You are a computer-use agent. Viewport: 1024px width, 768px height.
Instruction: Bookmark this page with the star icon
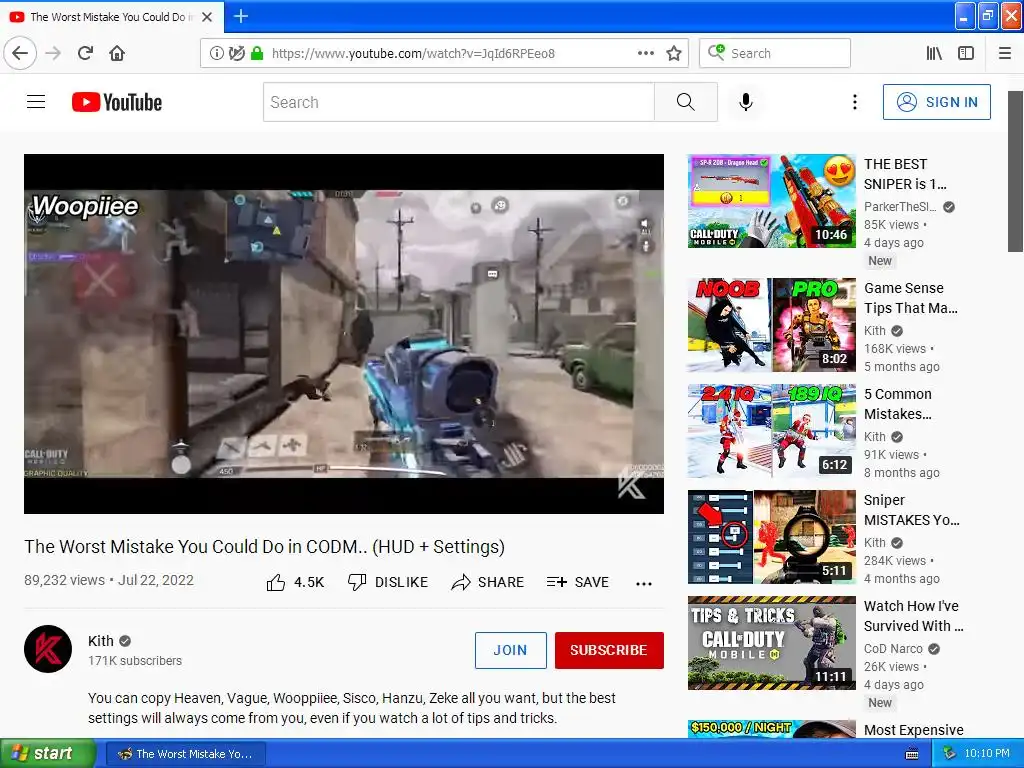pyautogui.click(x=674, y=53)
